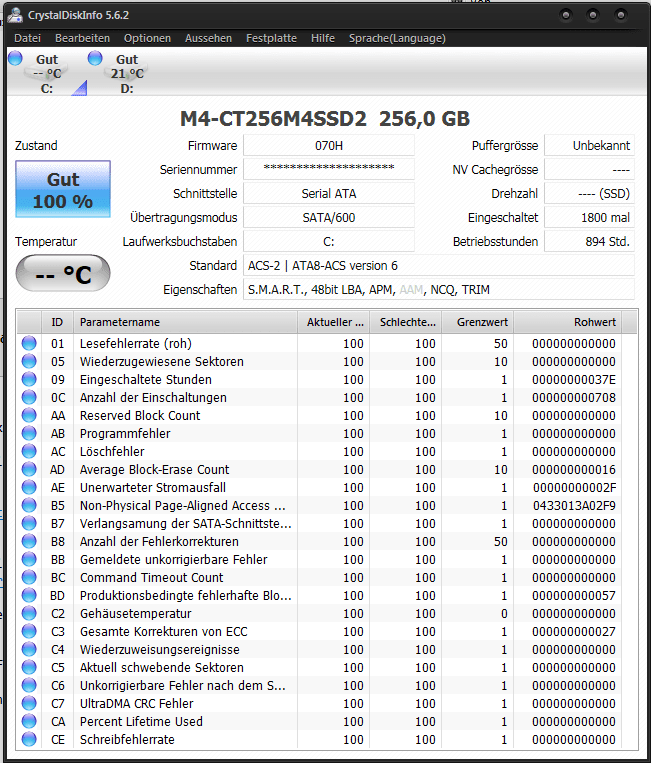Click status icon of UltraDMA CRC Fehler row

point(29,703)
